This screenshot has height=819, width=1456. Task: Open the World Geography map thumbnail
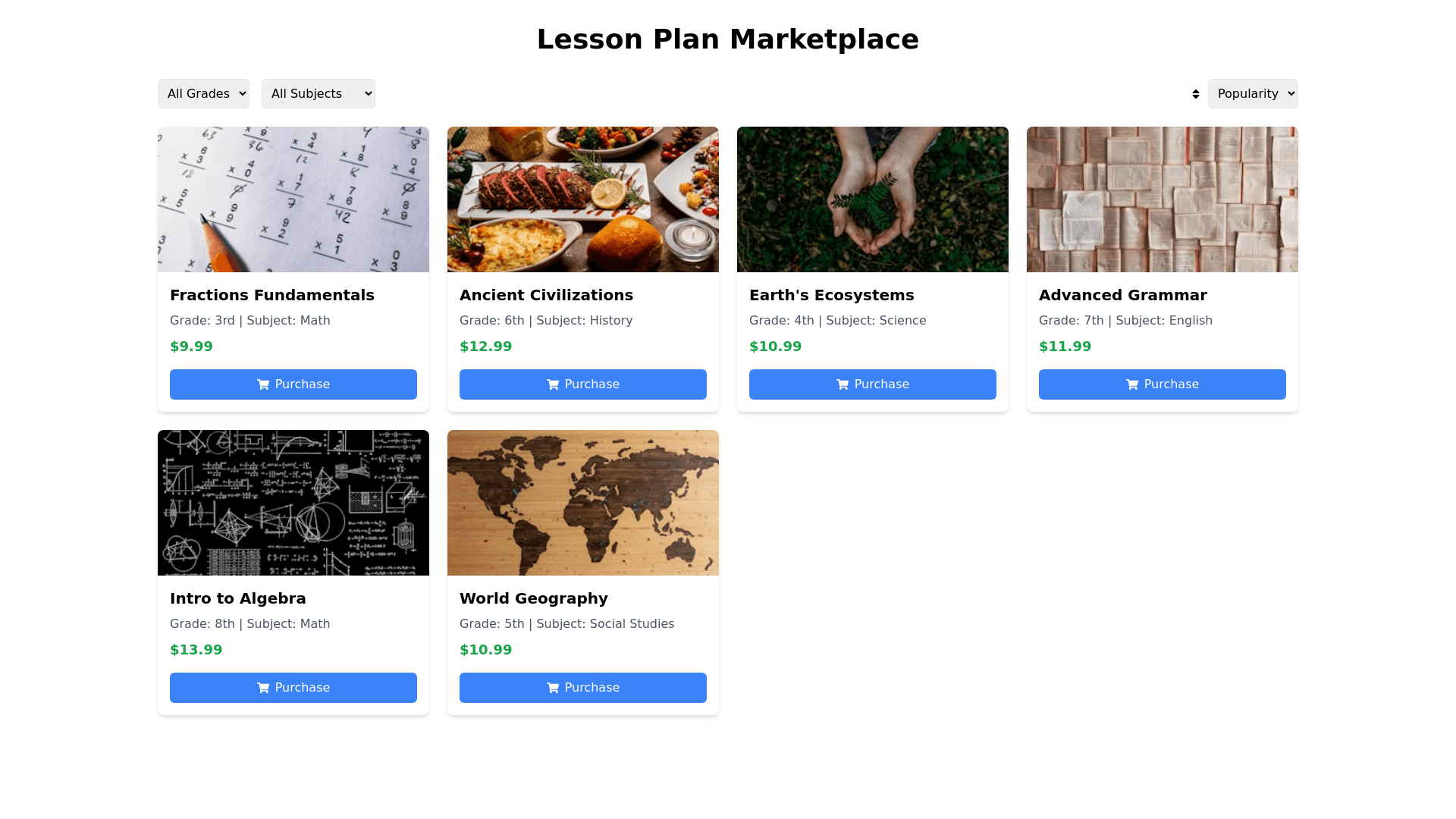coord(583,503)
